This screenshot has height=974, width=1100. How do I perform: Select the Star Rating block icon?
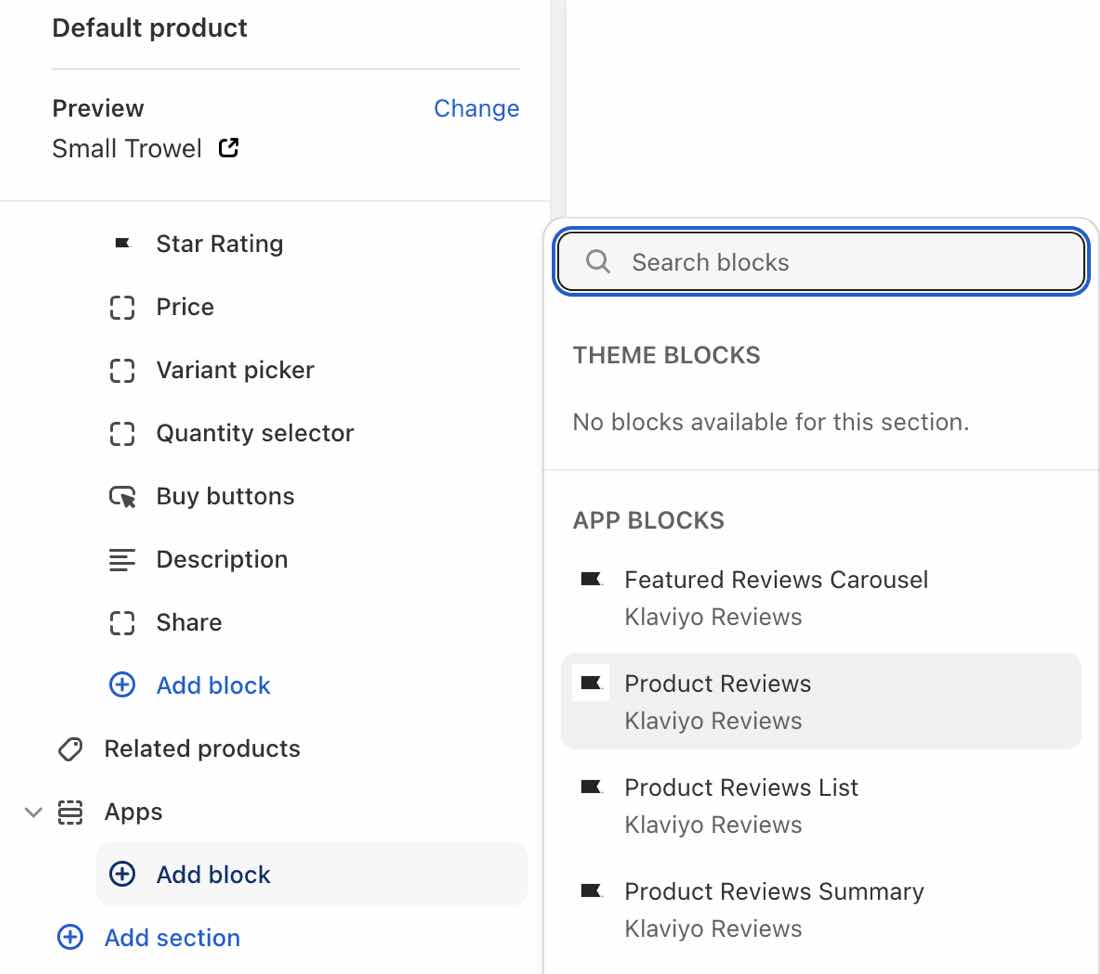coord(122,243)
